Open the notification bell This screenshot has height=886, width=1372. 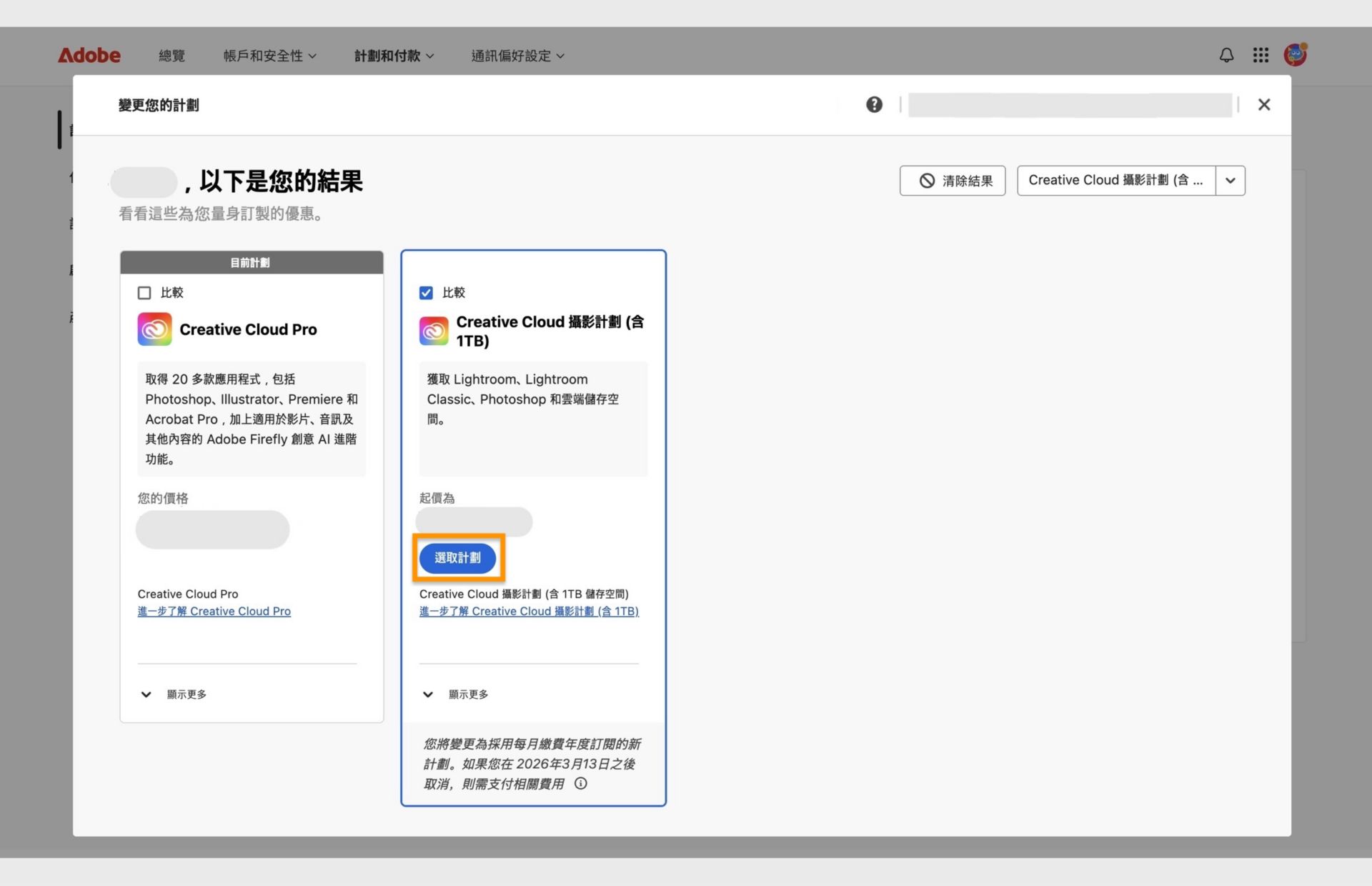[1226, 55]
